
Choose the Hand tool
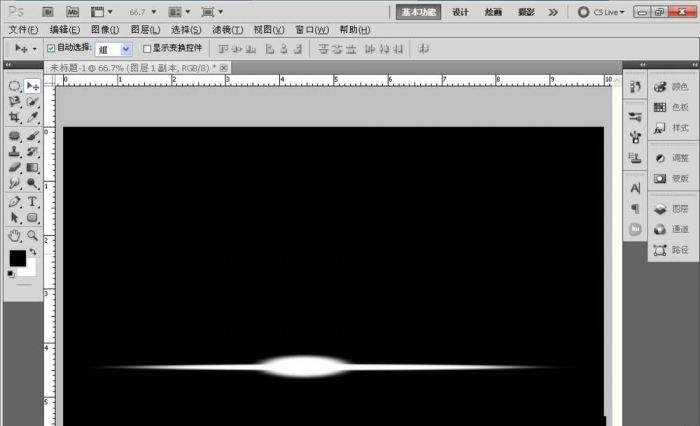pos(14,236)
